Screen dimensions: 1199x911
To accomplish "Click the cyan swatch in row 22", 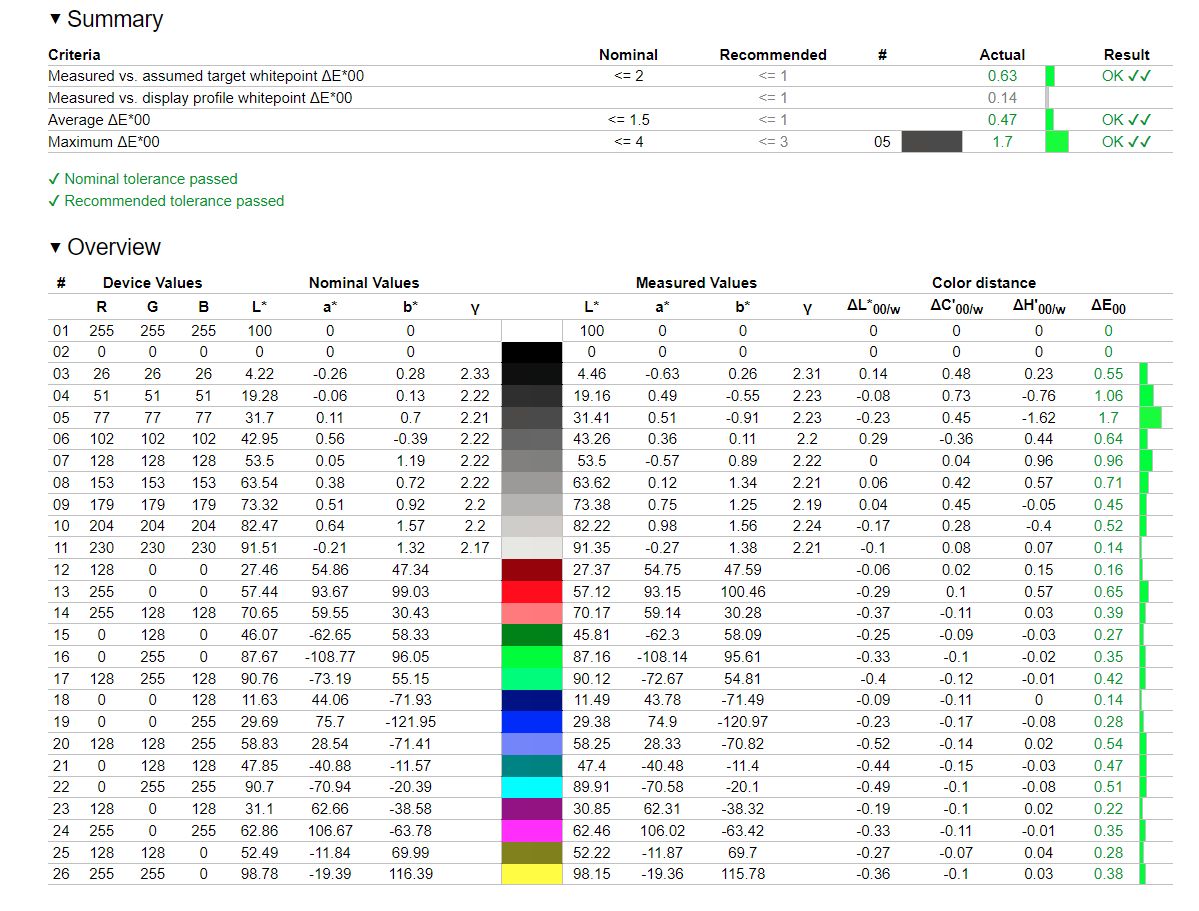I will [x=531, y=787].
